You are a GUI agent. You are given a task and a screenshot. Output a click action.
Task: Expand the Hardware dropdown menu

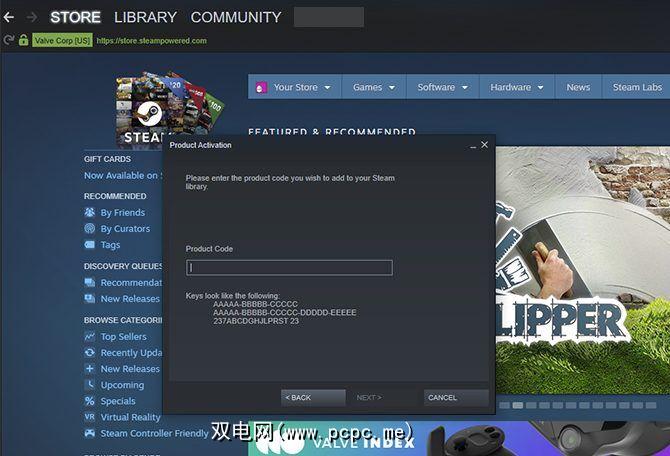517,87
